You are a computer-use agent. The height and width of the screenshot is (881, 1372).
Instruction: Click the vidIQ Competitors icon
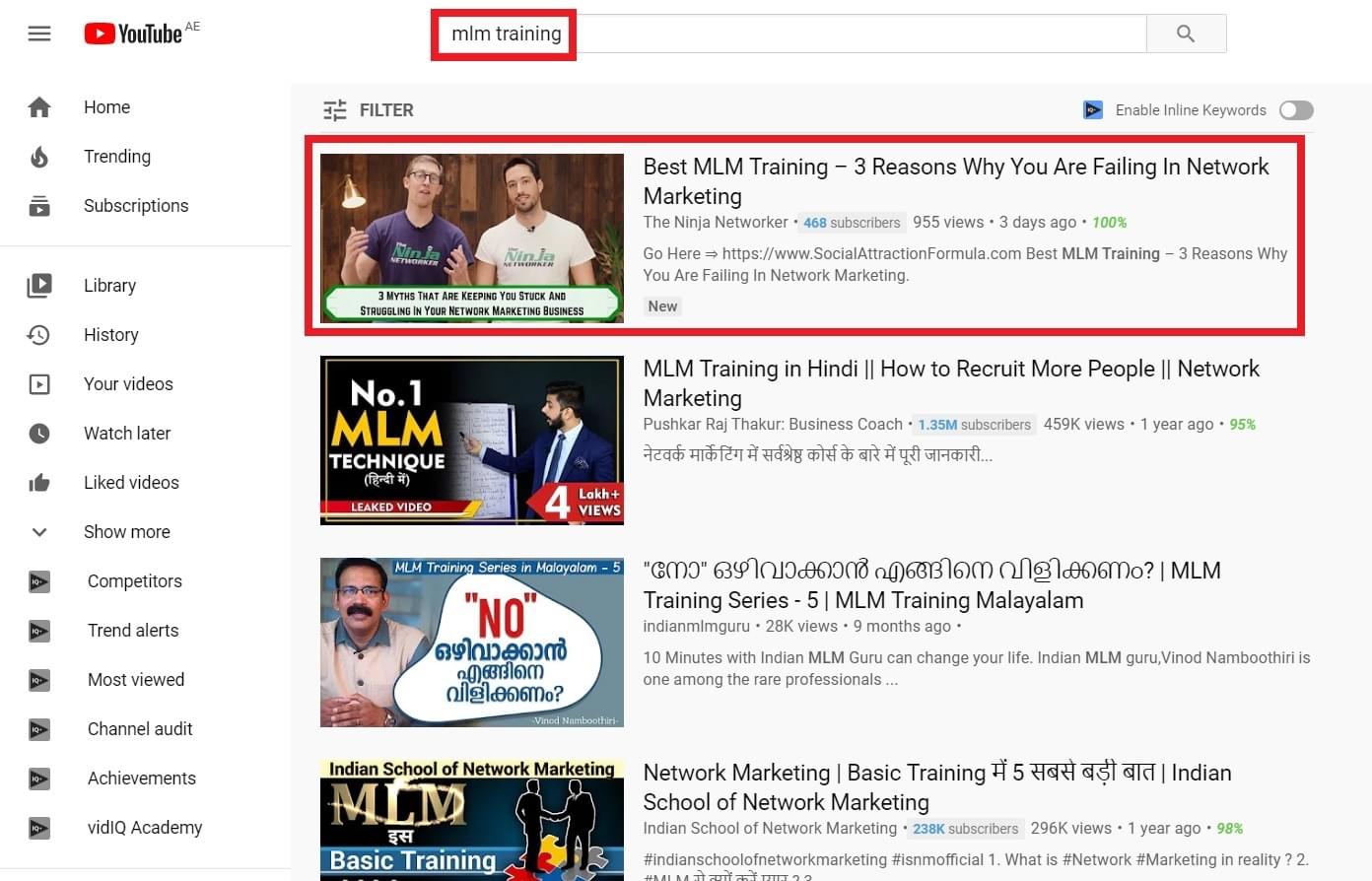point(39,581)
